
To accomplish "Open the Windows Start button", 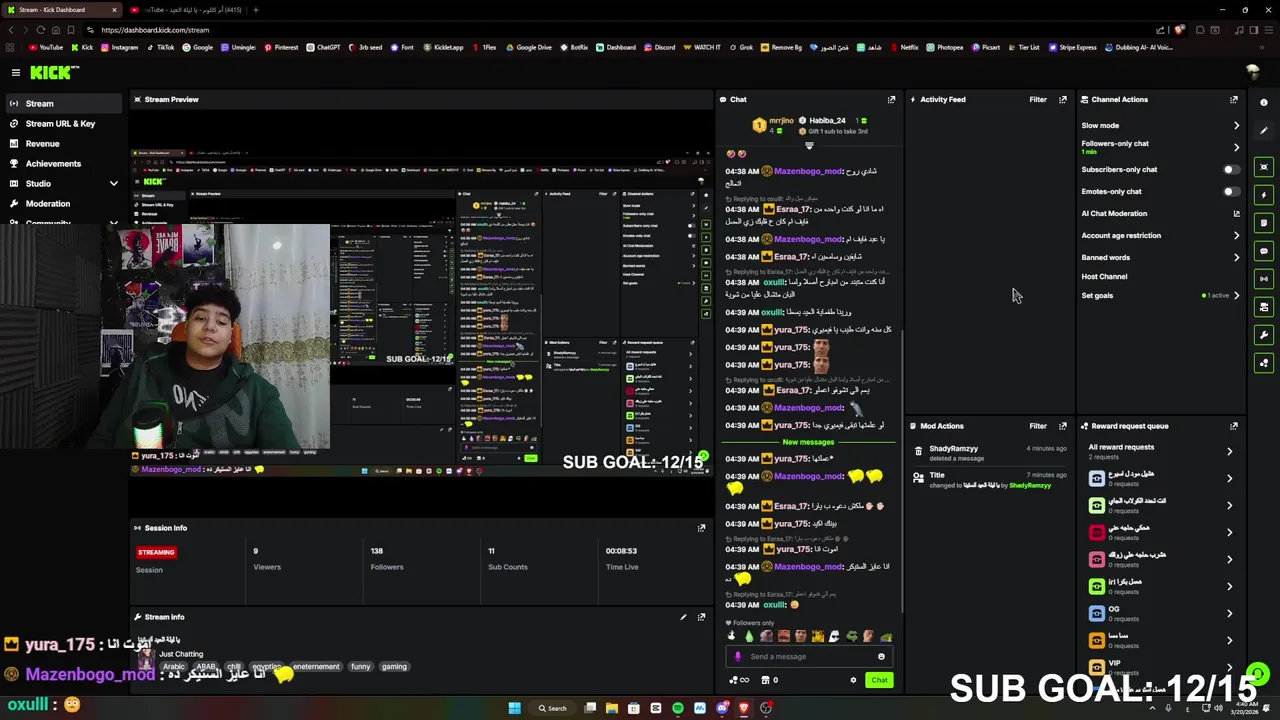I will 514,708.
